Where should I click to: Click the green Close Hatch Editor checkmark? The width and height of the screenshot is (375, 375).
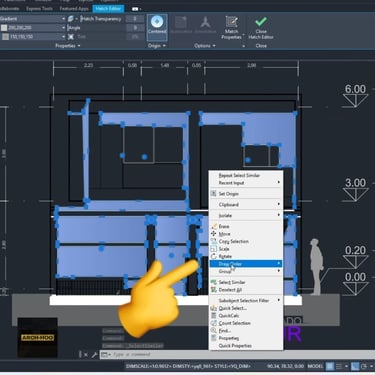(261, 22)
